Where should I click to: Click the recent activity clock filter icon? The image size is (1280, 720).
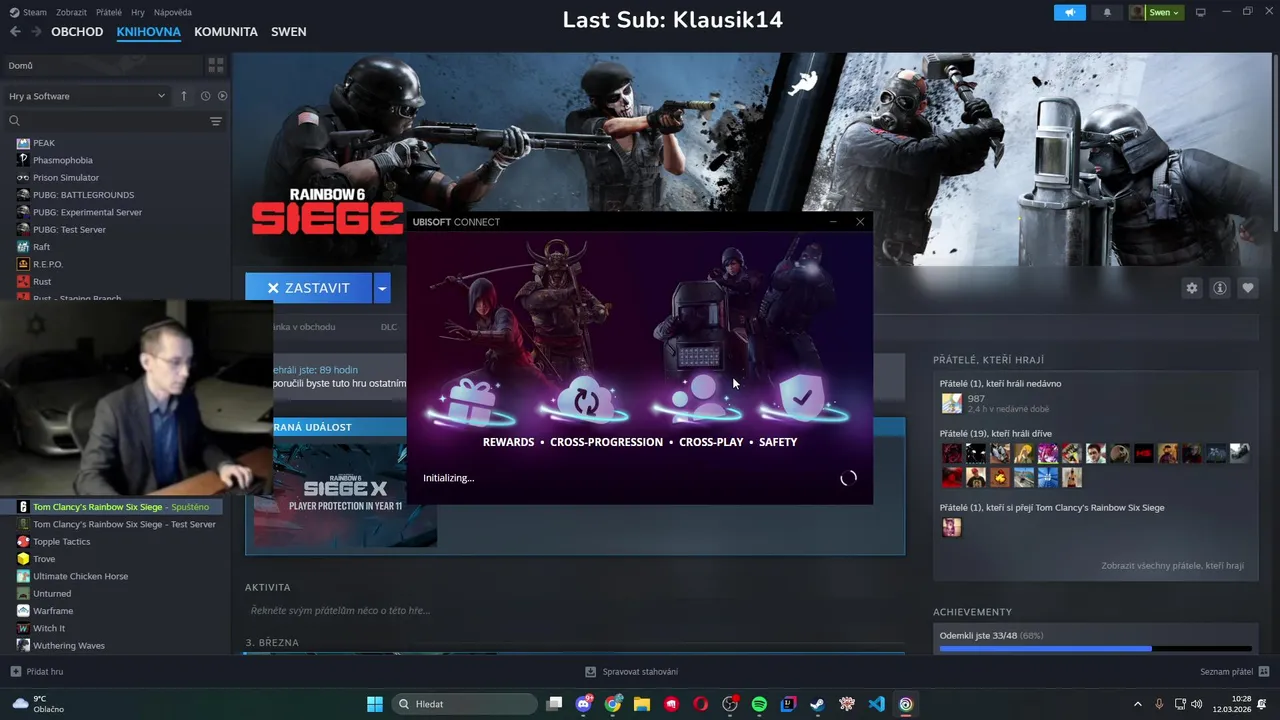point(205,96)
